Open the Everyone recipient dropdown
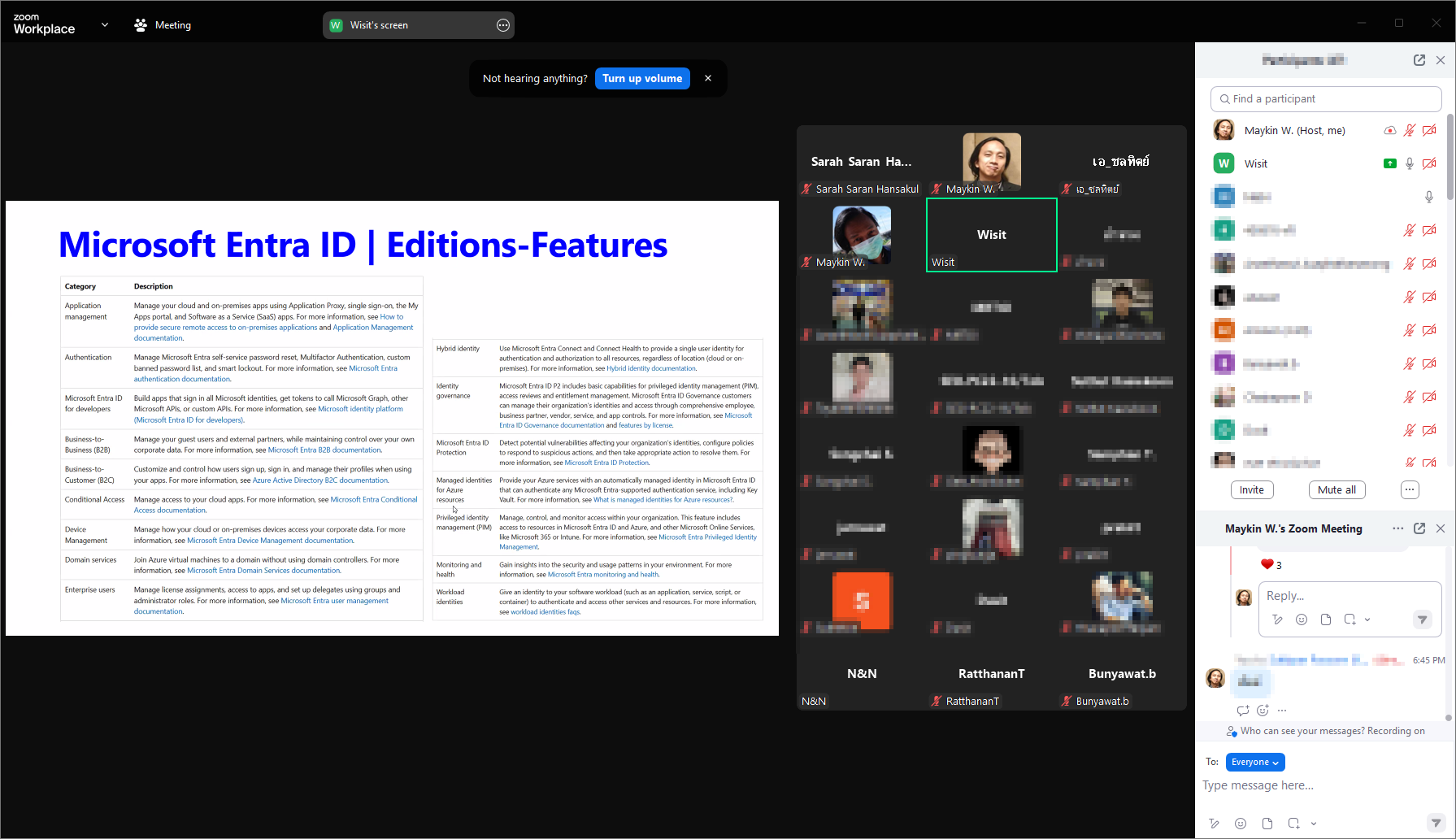 (1255, 762)
